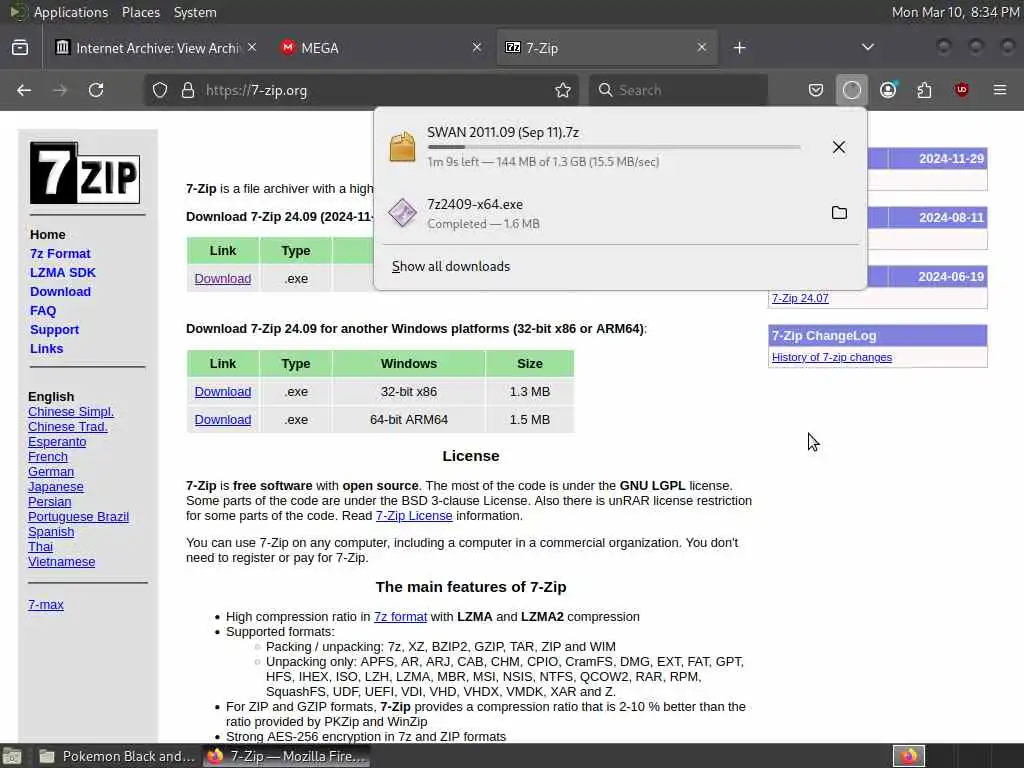The width and height of the screenshot is (1024, 768).
Task: Click Show all downloads
Action: 451,266
